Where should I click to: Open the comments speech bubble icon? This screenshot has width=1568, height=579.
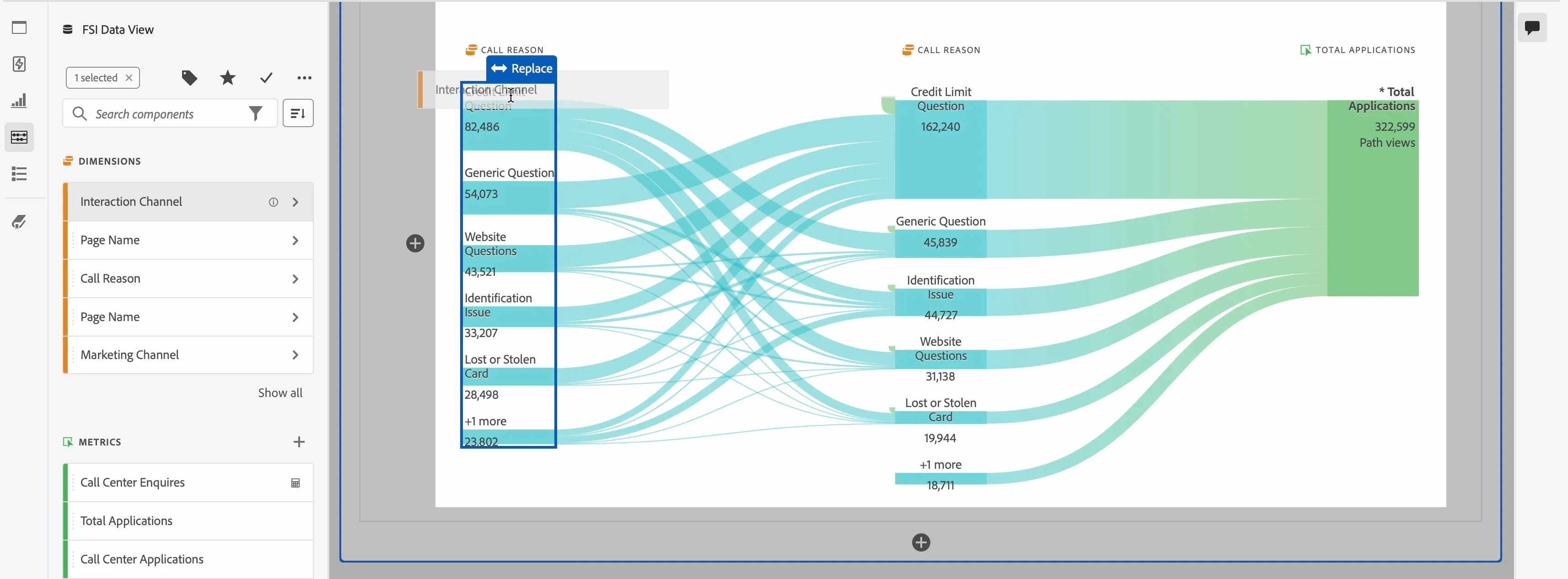pyautogui.click(x=1532, y=27)
